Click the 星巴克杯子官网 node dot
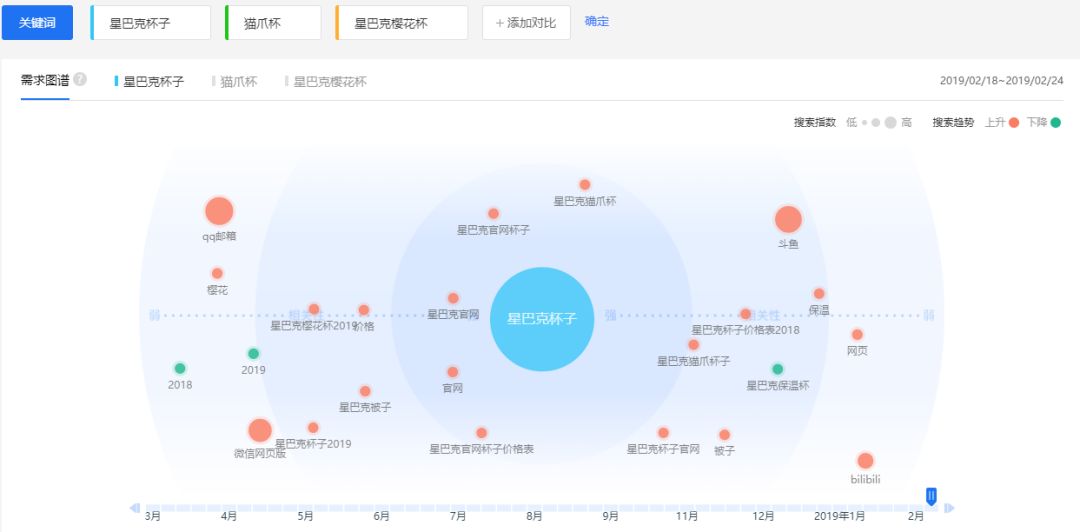This screenshot has width=1080, height=532. click(663, 433)
